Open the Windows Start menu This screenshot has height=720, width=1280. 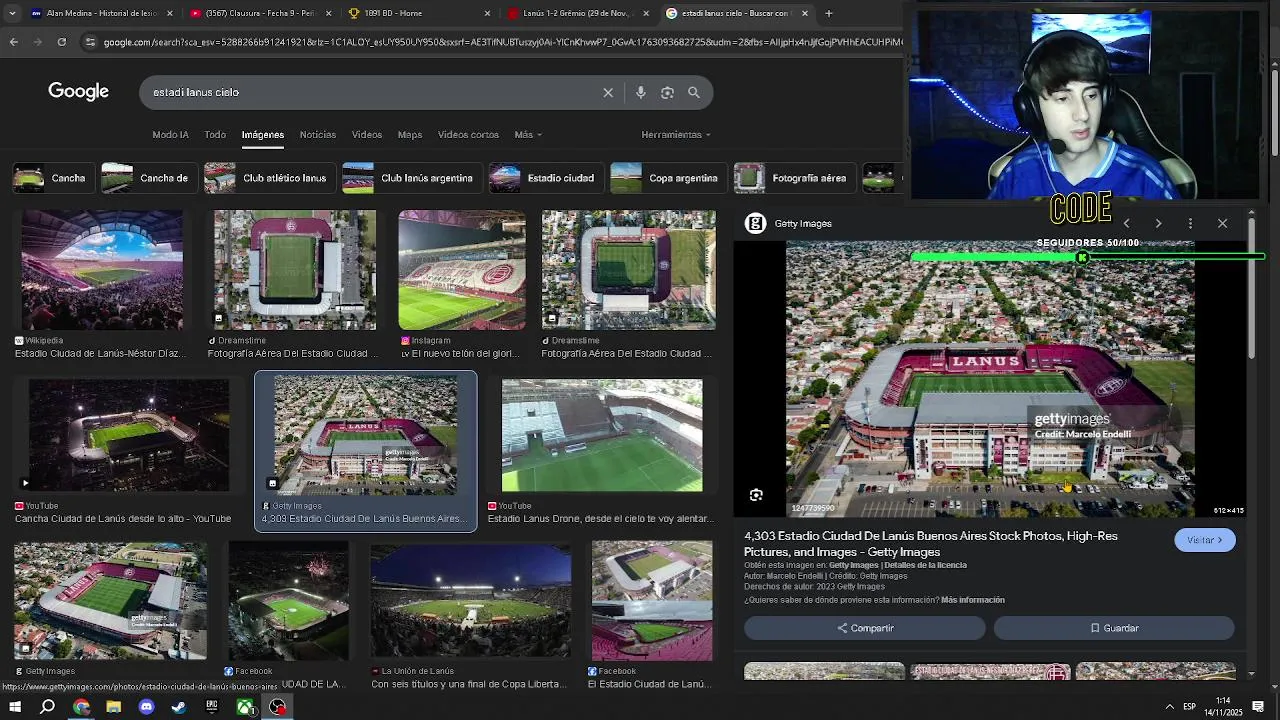[15, 707]
